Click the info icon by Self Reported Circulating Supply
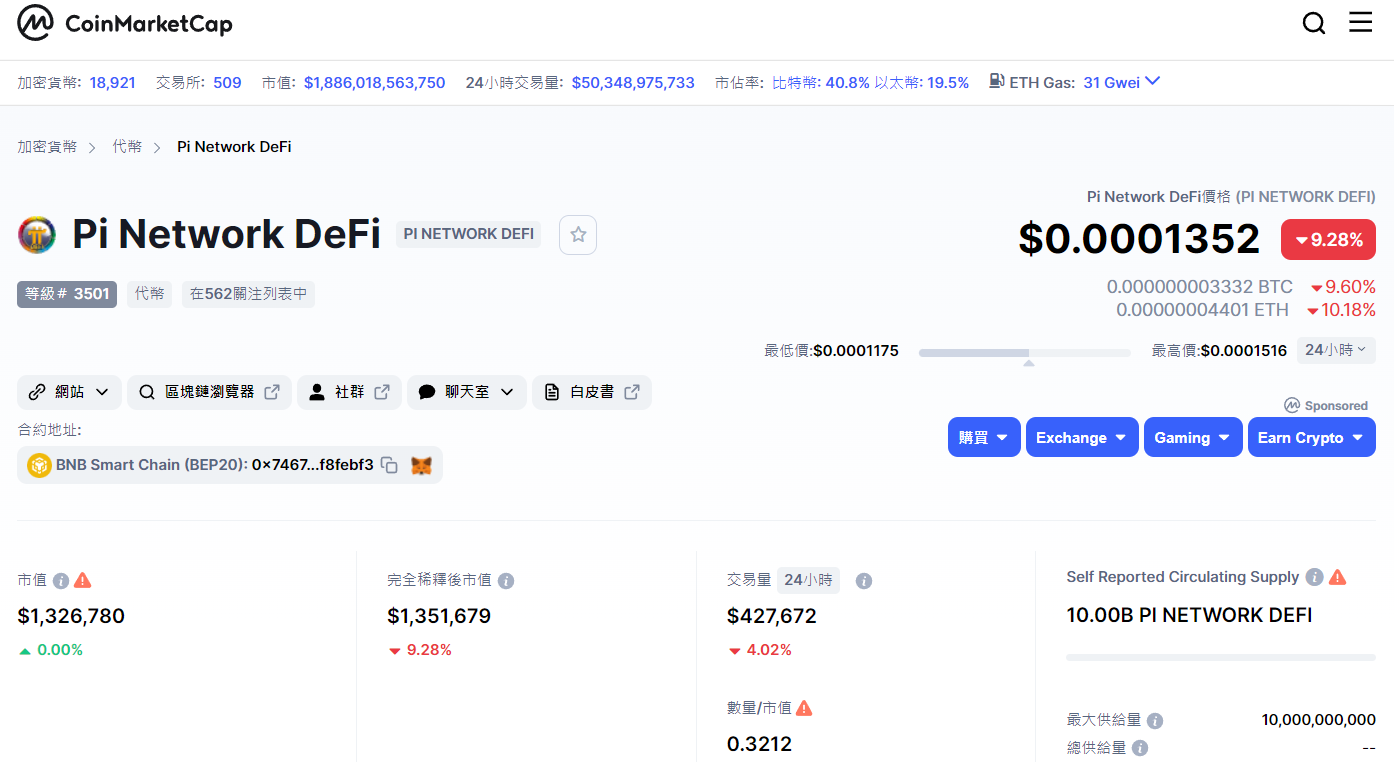The height and width of the screenshot is (762, 1394). pos(1315,577)
